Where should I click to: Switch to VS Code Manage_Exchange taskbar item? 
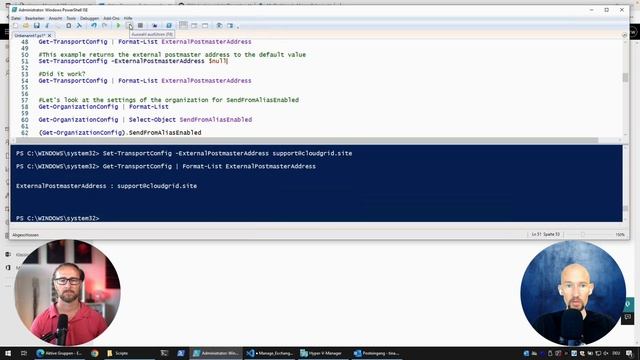[x=269, y=353]
